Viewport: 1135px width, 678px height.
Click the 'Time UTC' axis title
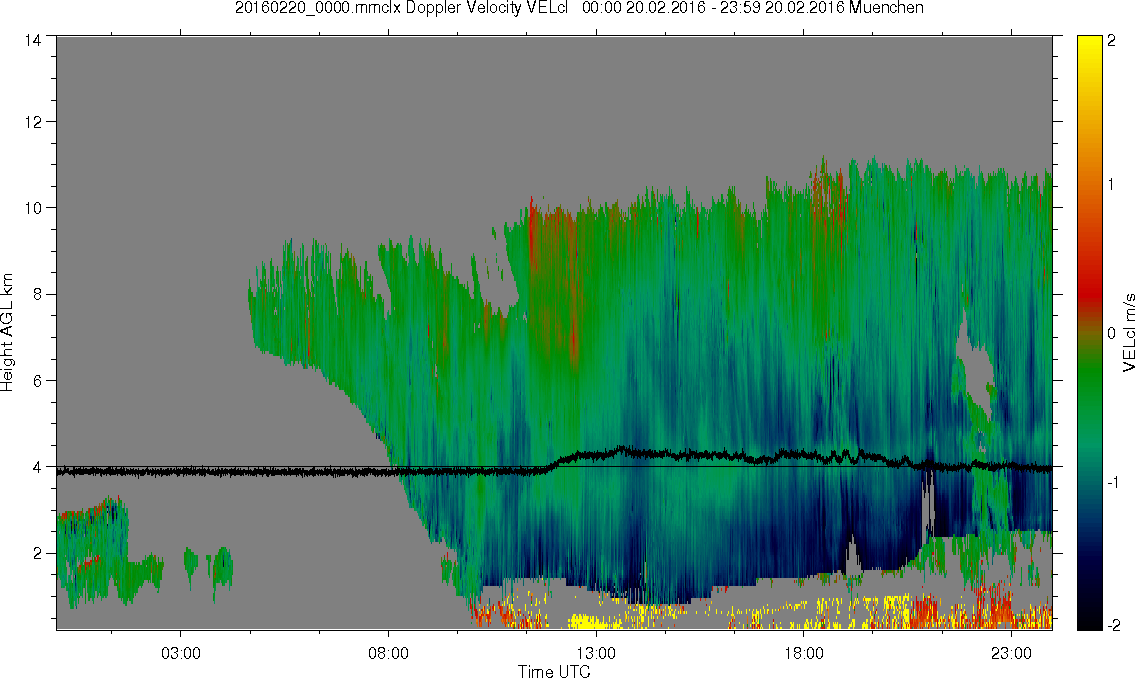[x=554, y=671]
